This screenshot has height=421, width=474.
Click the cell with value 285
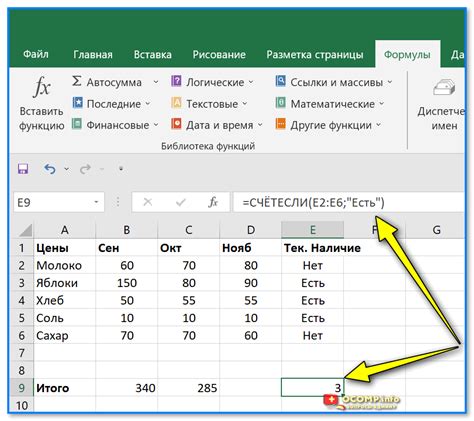pyautogui.click(x=188, y=388)
